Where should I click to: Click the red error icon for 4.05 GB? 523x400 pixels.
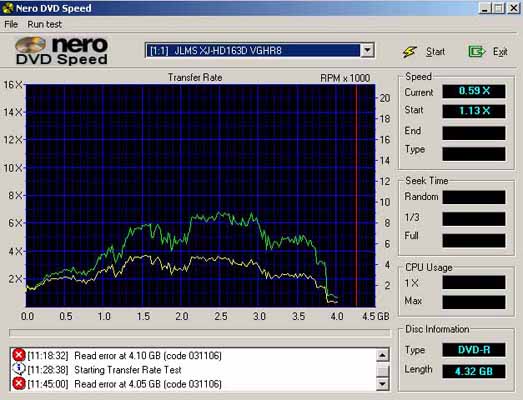pyautogui.click(x=19, y=384)
